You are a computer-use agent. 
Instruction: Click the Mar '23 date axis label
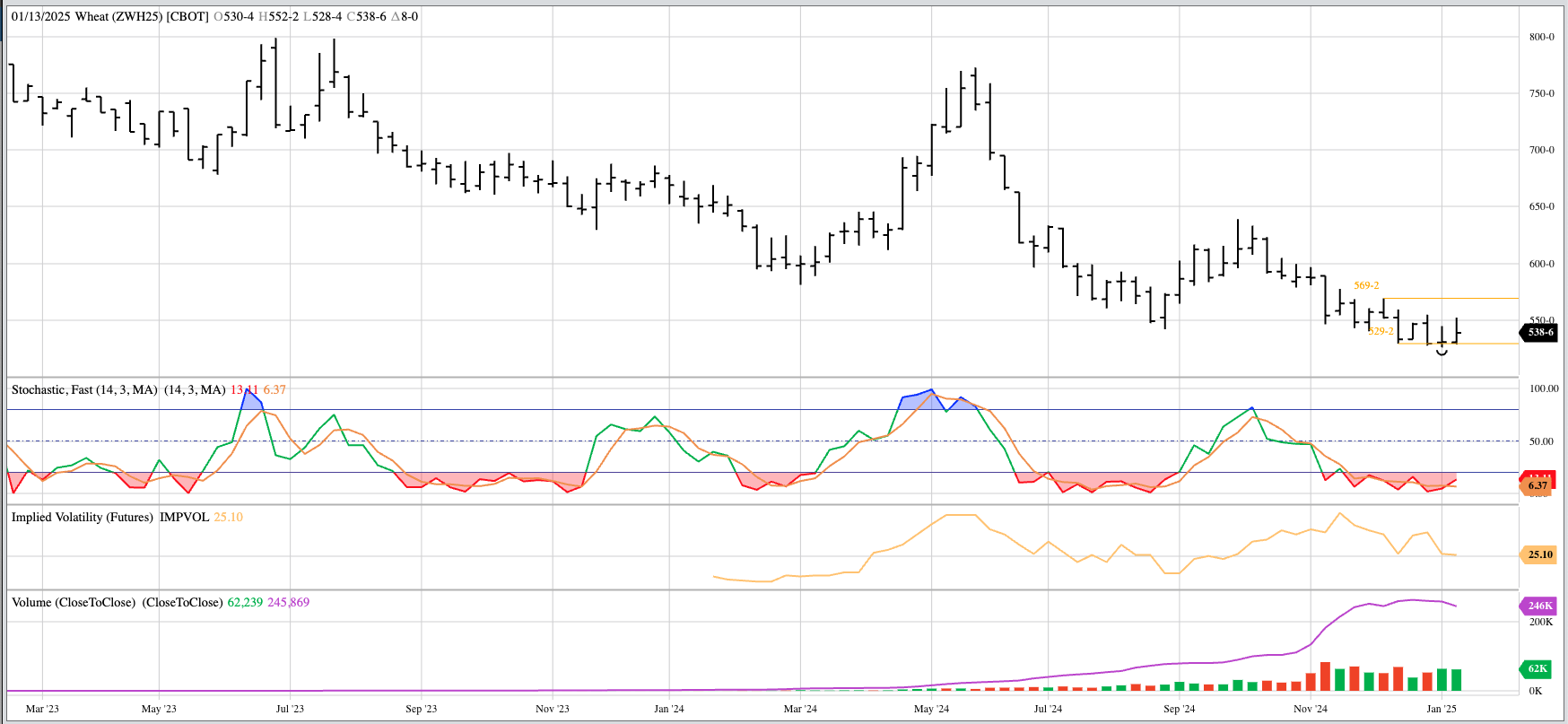pos(42,709)
